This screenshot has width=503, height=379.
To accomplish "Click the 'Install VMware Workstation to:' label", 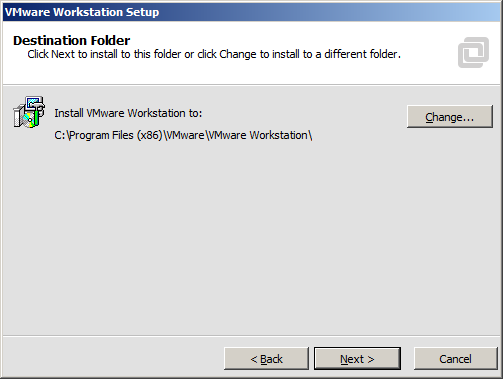I will (128, 113).
